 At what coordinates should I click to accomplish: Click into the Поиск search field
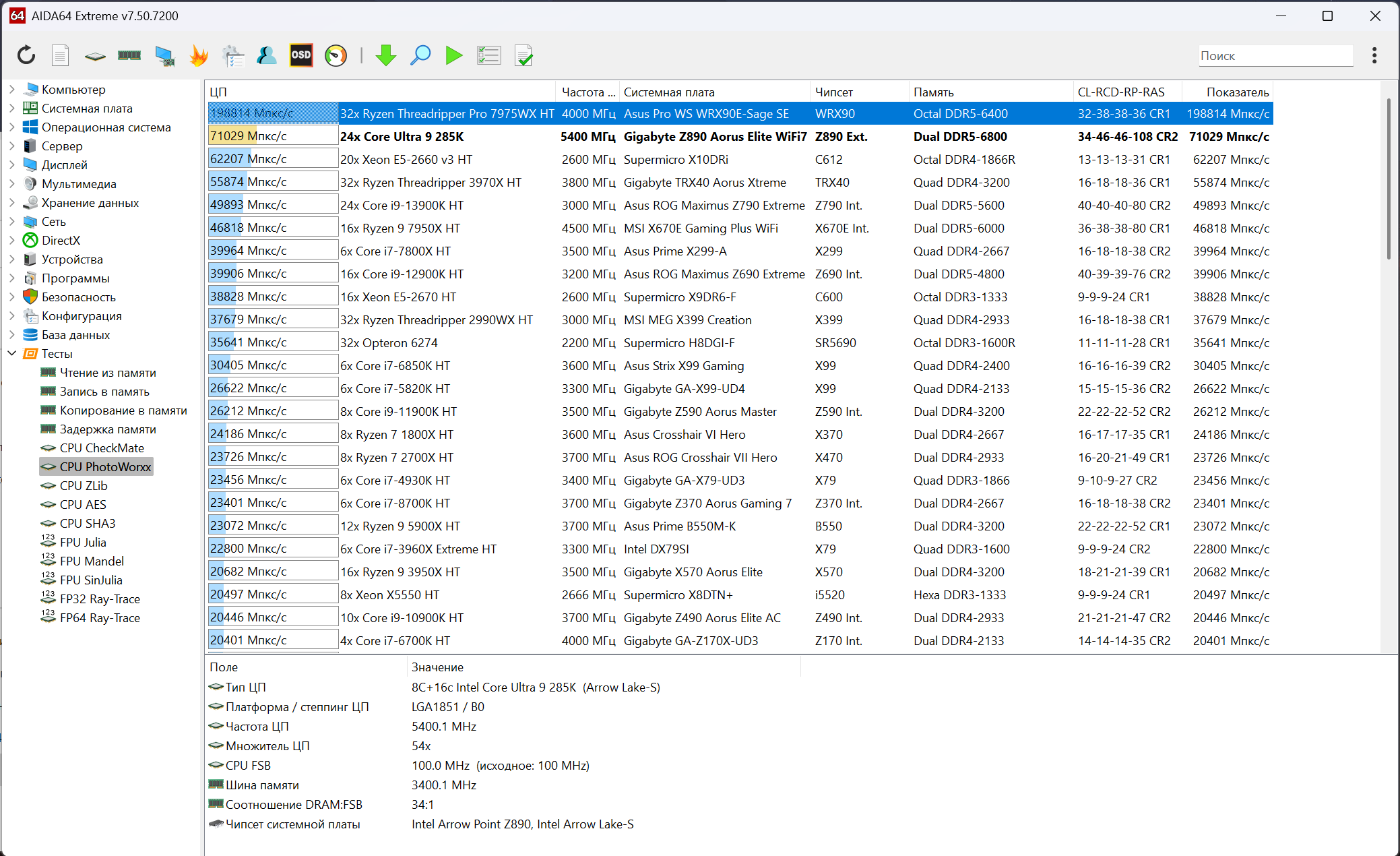click(1275, 56)
